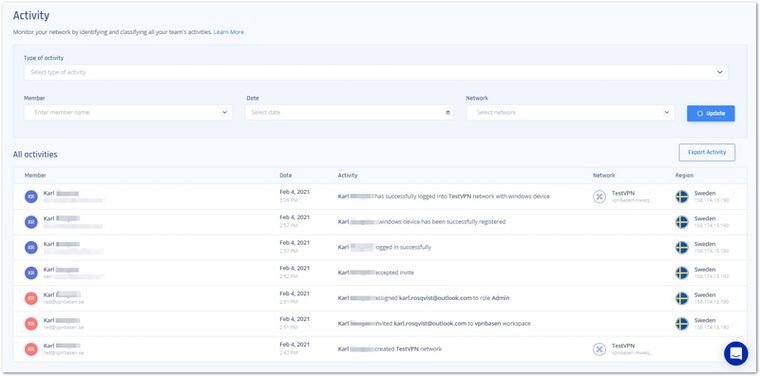Click red avatar in invited to workspace row

pyautogui.click(x=31, y=324)
